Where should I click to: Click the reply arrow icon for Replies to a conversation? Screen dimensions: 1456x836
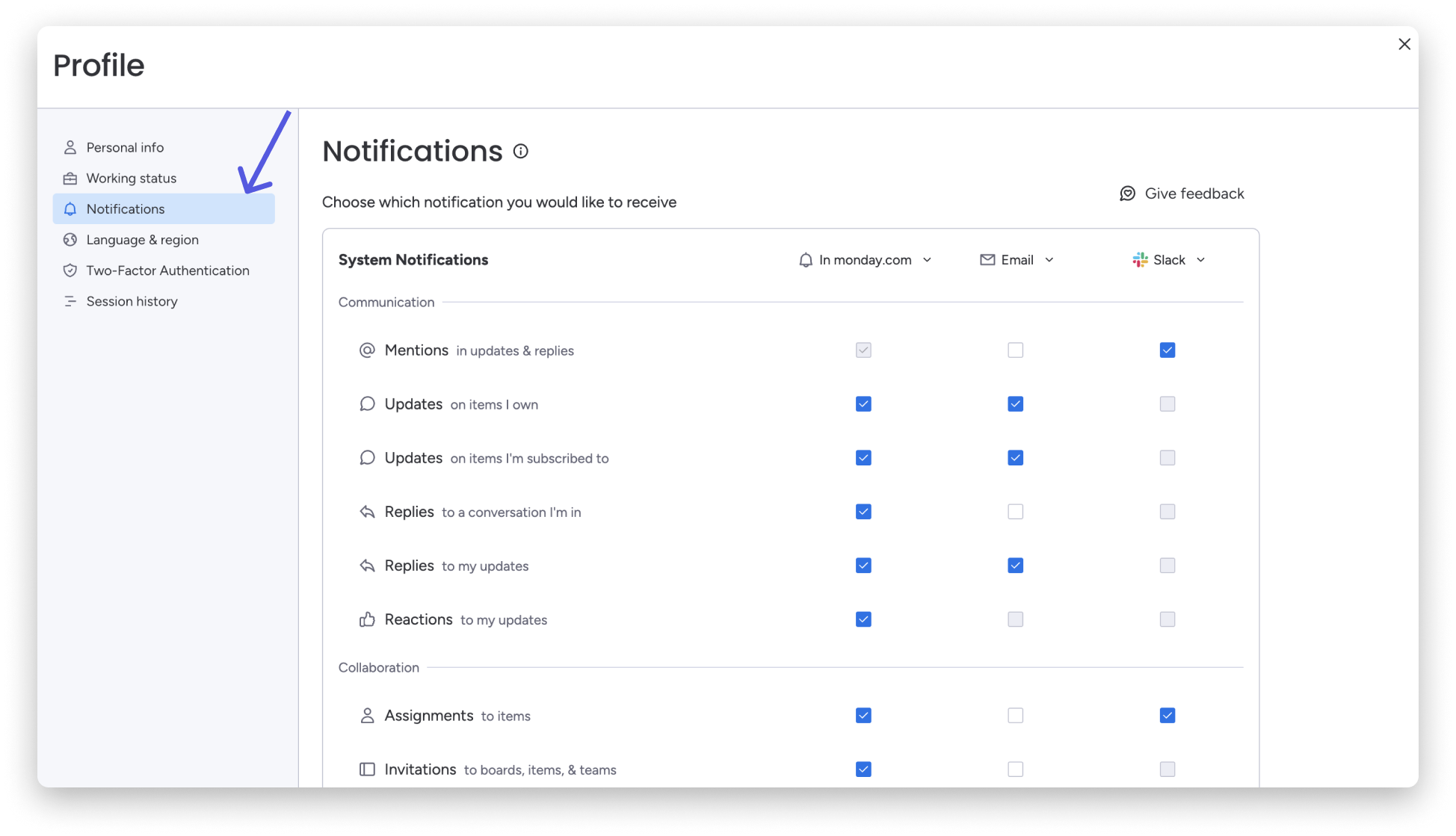[367, 512]
